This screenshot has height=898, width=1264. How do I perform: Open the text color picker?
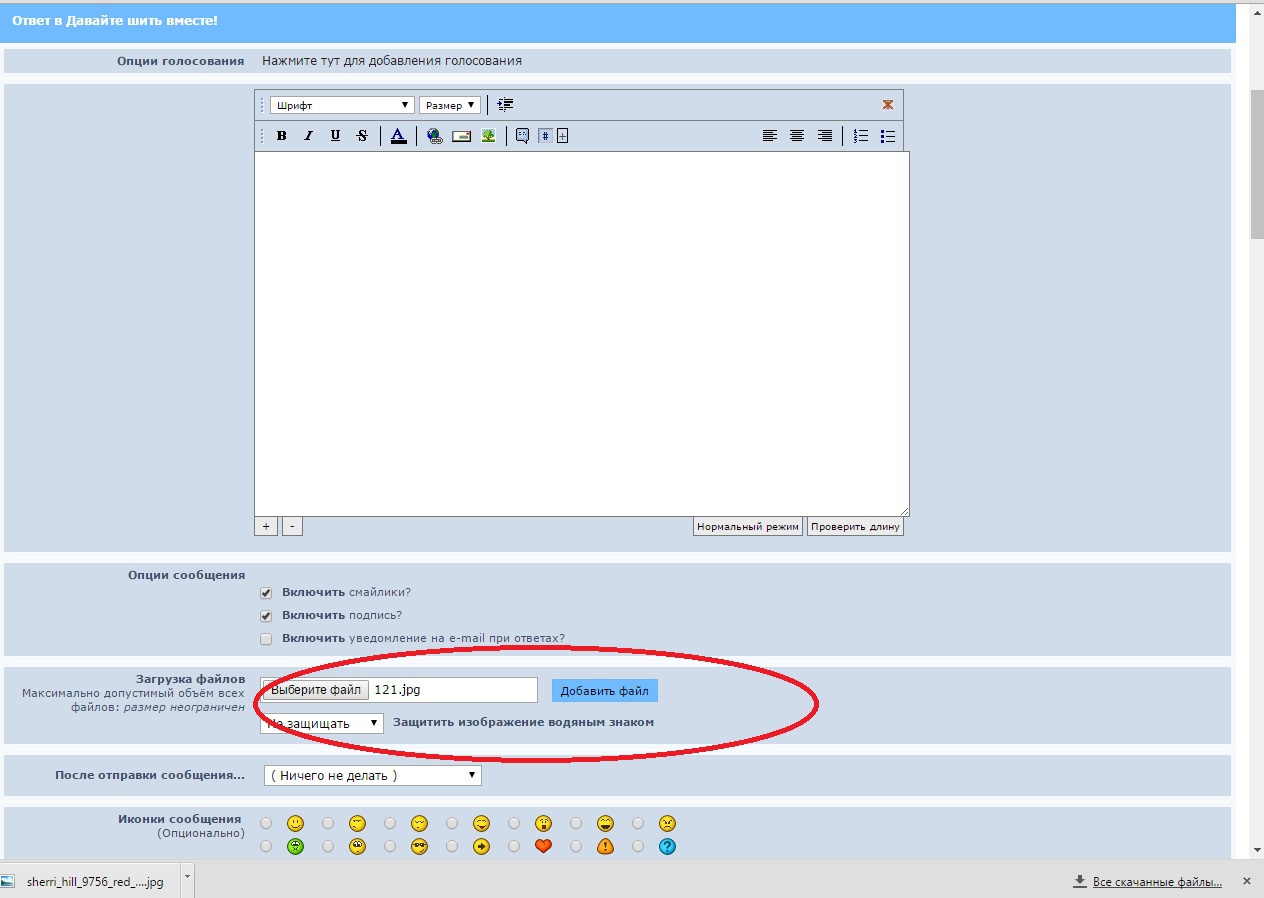(x=398, y=136)
